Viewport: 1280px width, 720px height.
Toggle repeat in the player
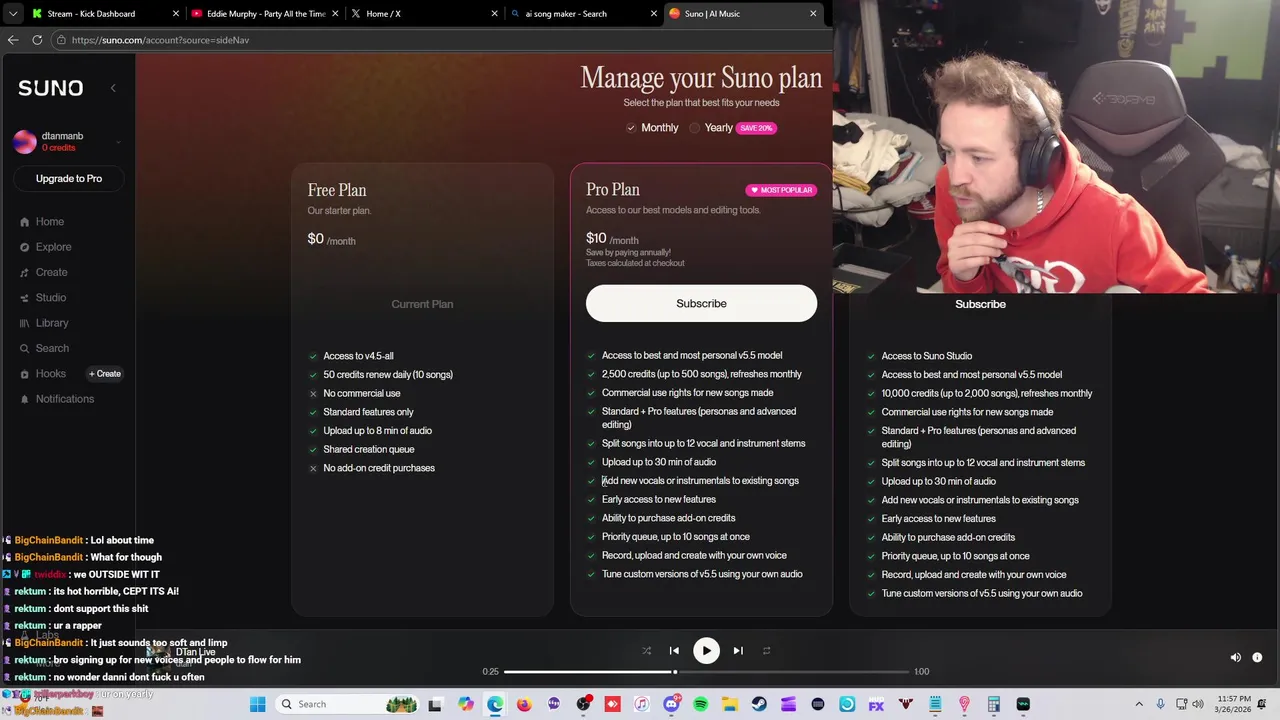(766, 651)
